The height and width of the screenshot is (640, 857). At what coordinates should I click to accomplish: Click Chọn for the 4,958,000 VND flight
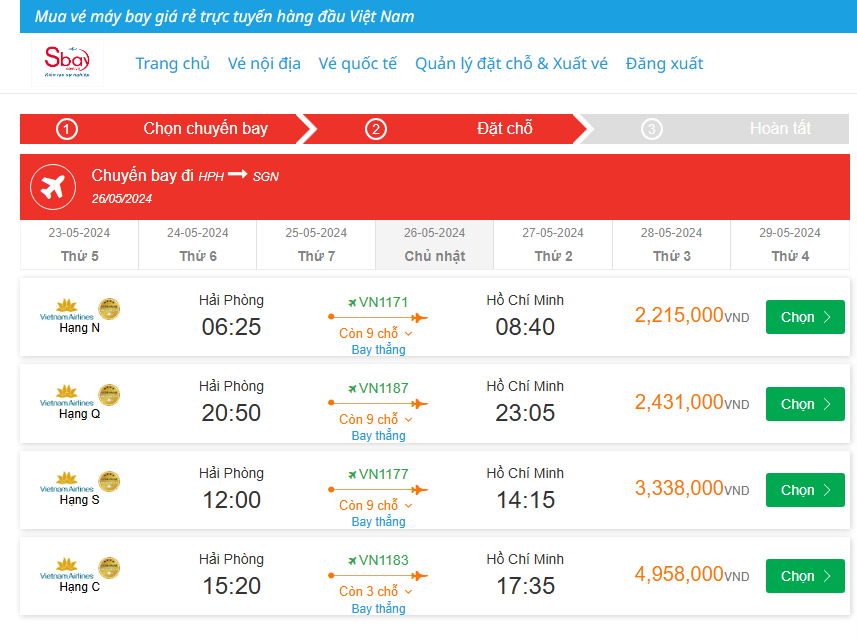[805, 576]
